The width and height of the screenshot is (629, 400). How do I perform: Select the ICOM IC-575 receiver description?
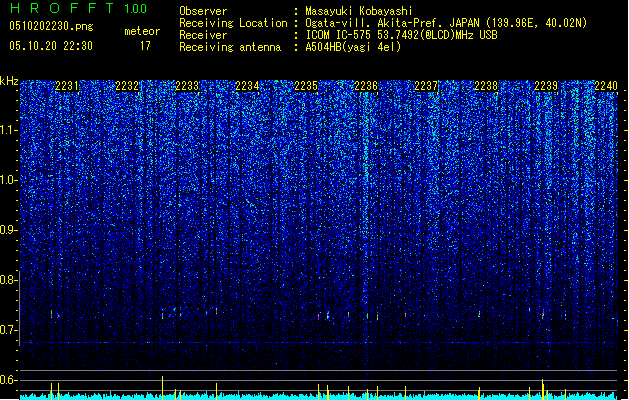click(401, 35)
